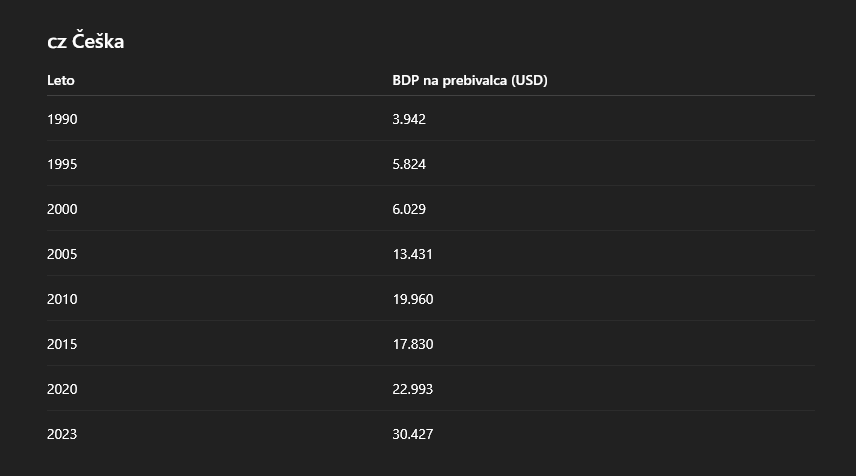The width and height of the screenshot is (856, 476).
Task: Click the year 2000 cell
Action: pos(62,209)
